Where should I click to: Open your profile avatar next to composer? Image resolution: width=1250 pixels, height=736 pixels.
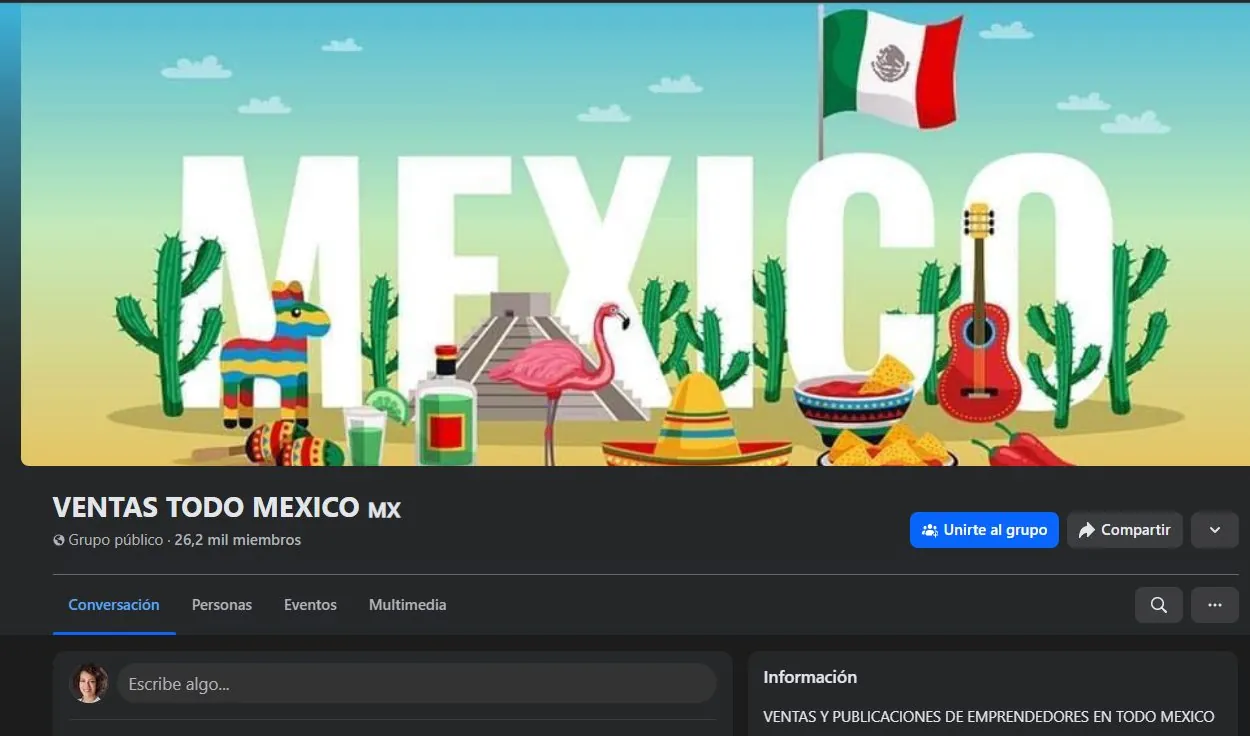(x=89, y=682)
